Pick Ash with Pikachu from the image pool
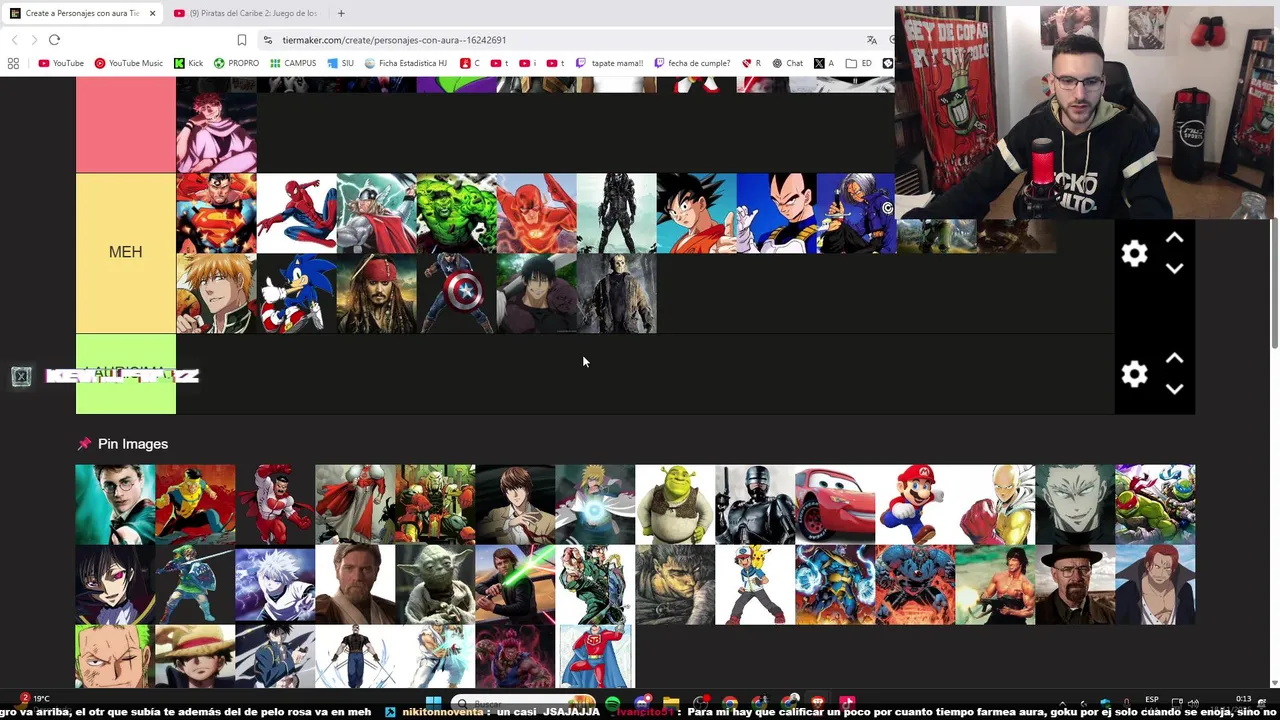The width and height of the screenshot is (1280, 720). 755,584
